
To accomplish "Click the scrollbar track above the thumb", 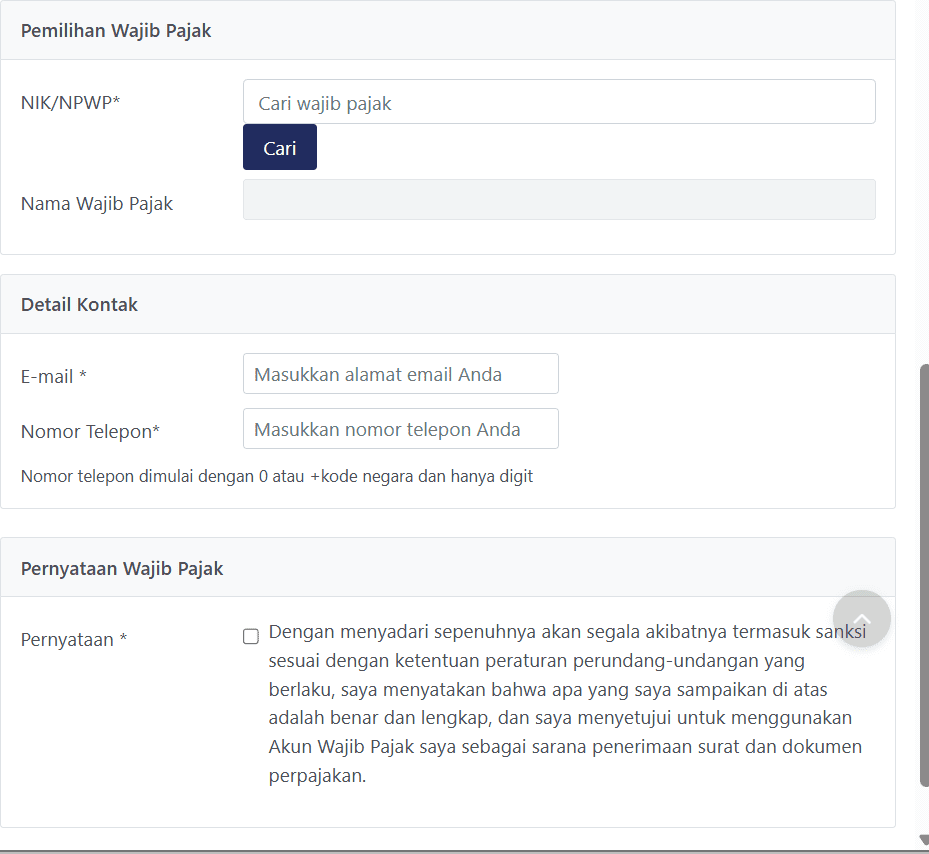I will (x=923, y=180).
